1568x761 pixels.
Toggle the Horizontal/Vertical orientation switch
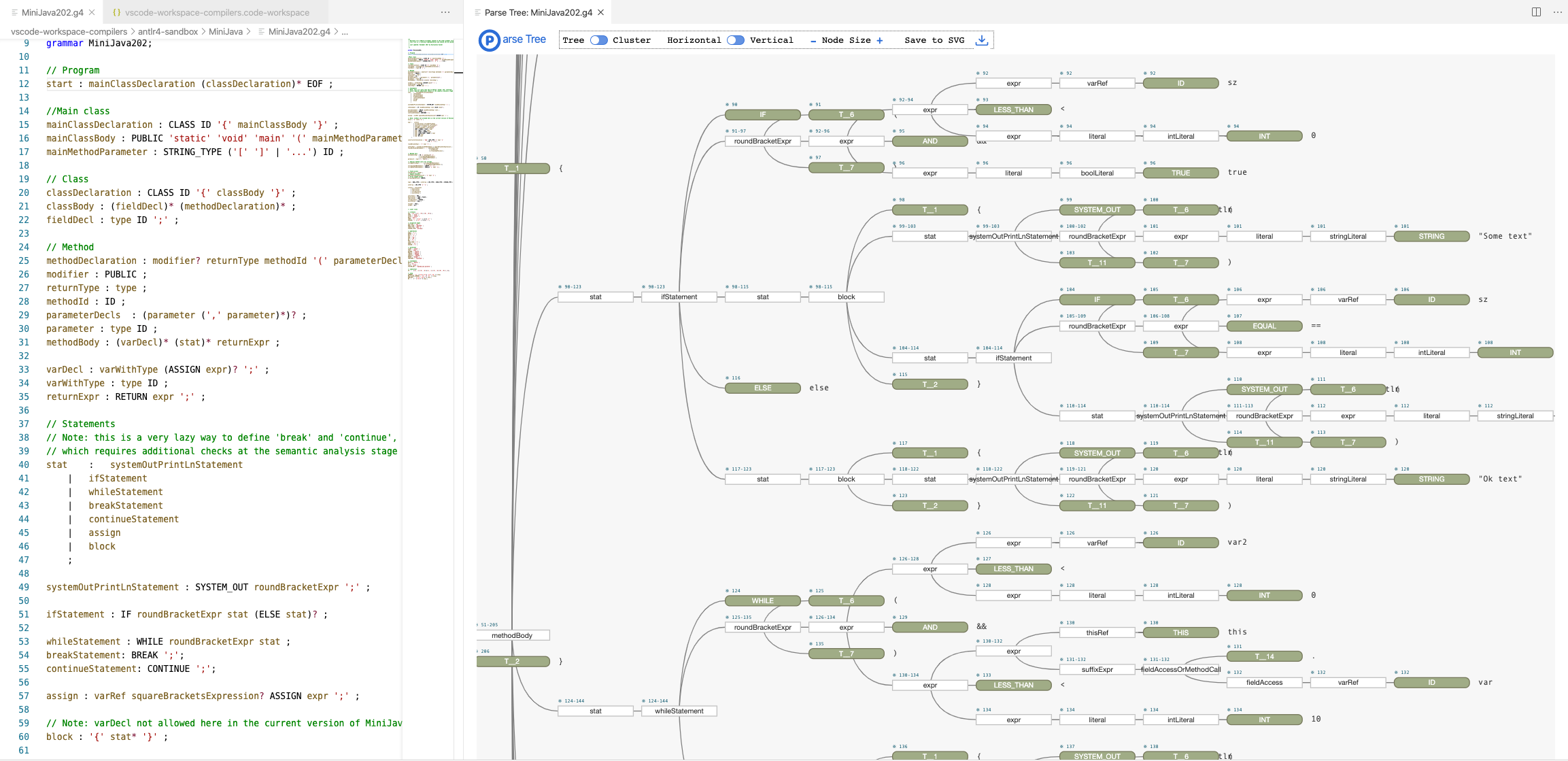coord(735,40)
